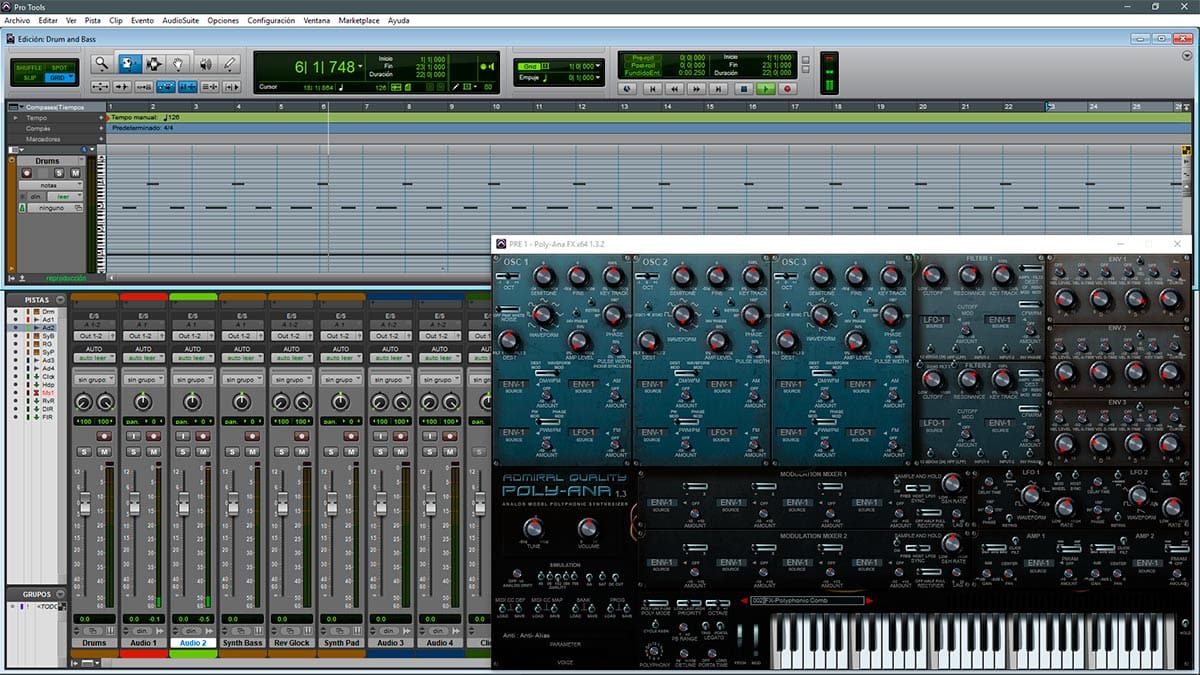Click the Online button left of transport

click(x=627, y=88)
